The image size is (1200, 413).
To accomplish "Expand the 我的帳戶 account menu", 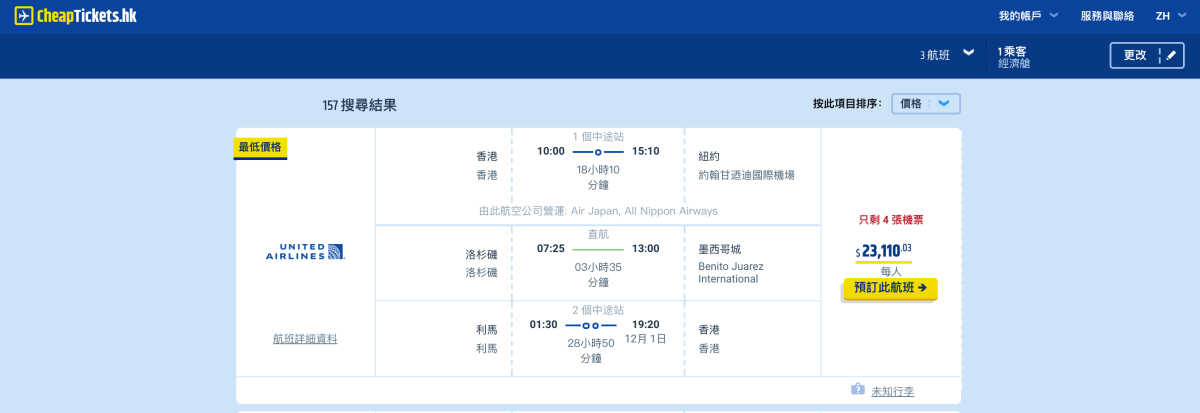I will [1028, 16].
